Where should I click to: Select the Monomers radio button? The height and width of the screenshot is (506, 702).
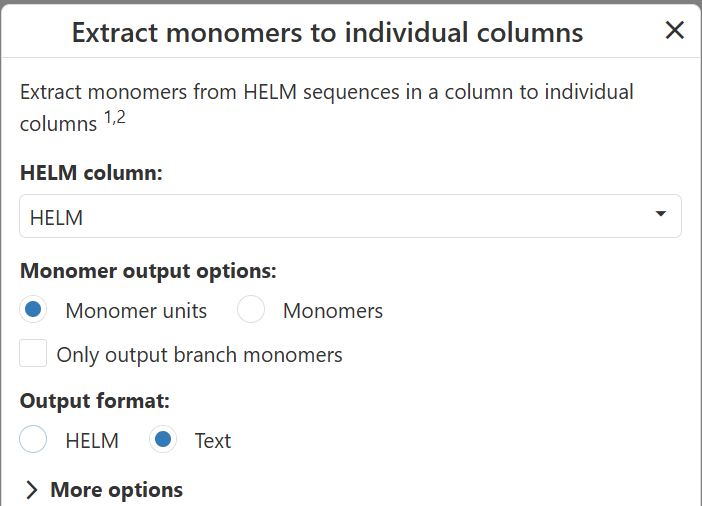pos(251,310)
